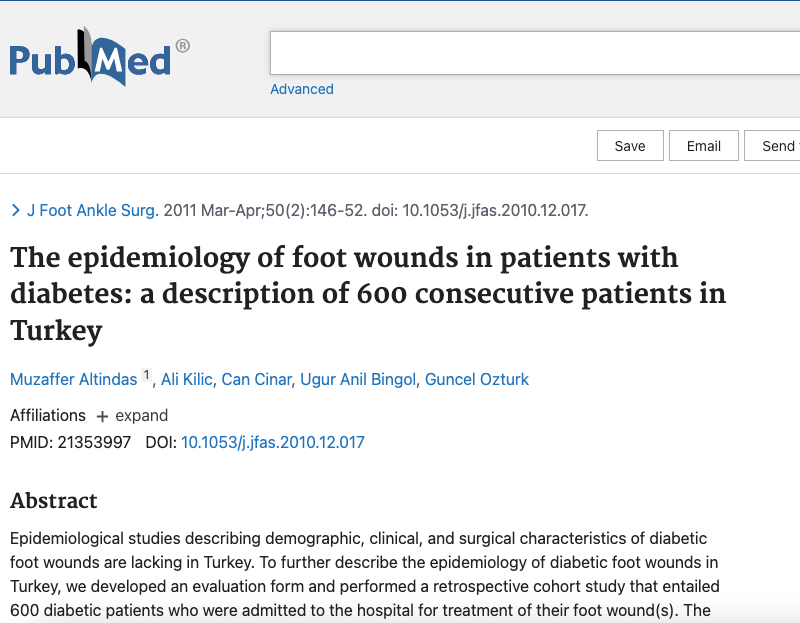Click the article title heading
This screenshot has width=800, height=623.
367,294
